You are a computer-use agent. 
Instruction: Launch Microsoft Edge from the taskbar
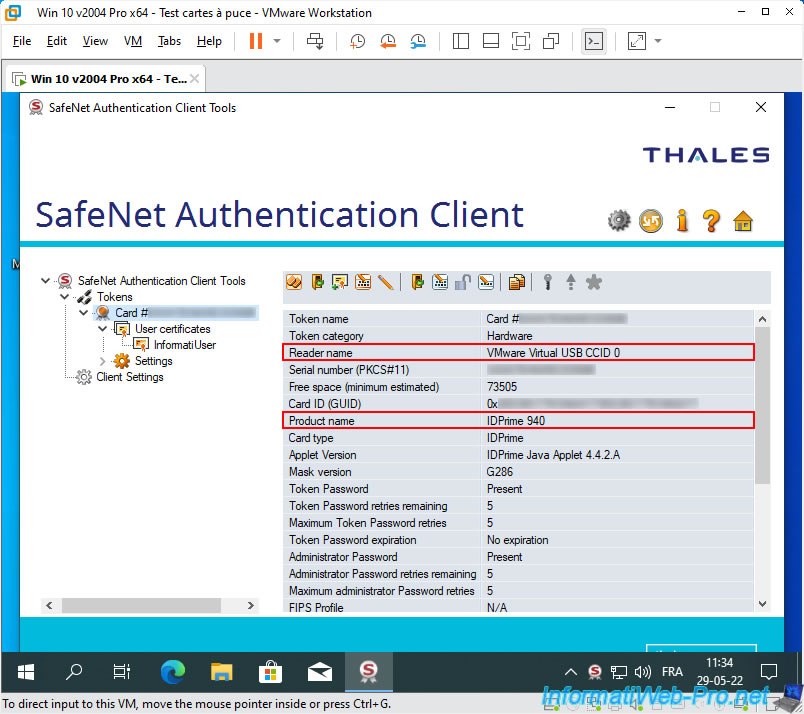[x=172, y=671]
